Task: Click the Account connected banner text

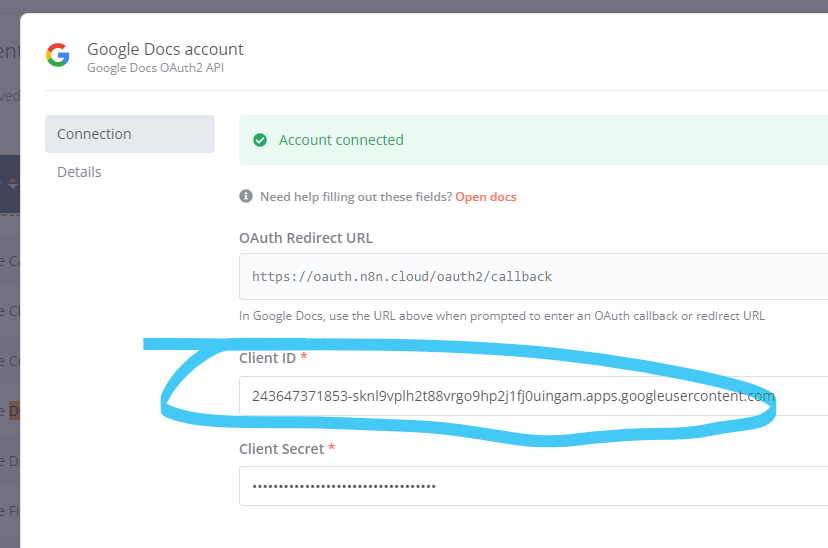Action: pyautogui.click(x=341, y=140)
